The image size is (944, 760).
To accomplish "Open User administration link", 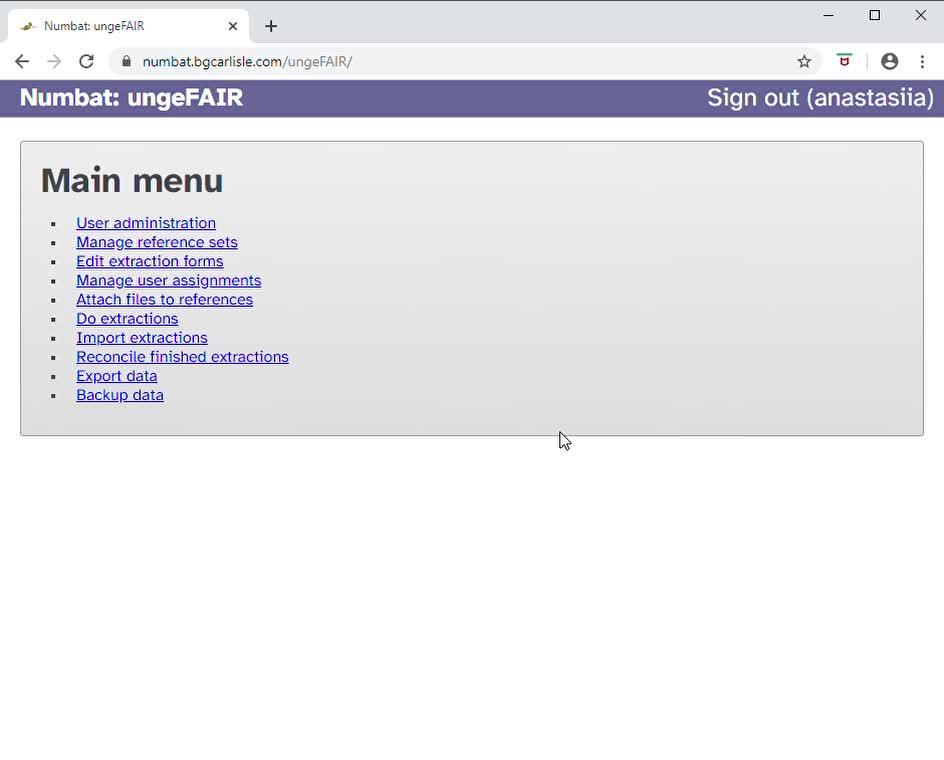I will click(x=146, y=223).
